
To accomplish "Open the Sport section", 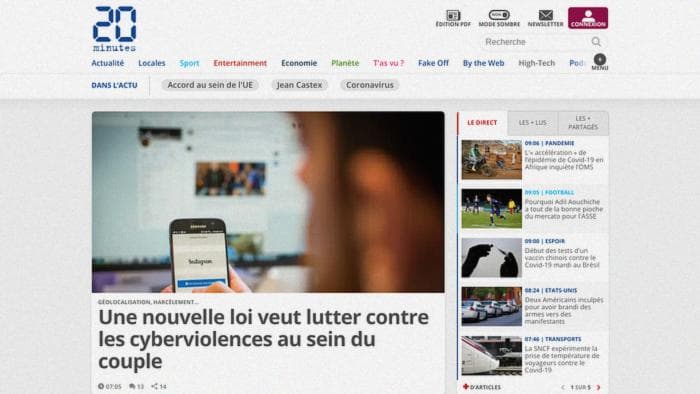I will click(189, 63).
